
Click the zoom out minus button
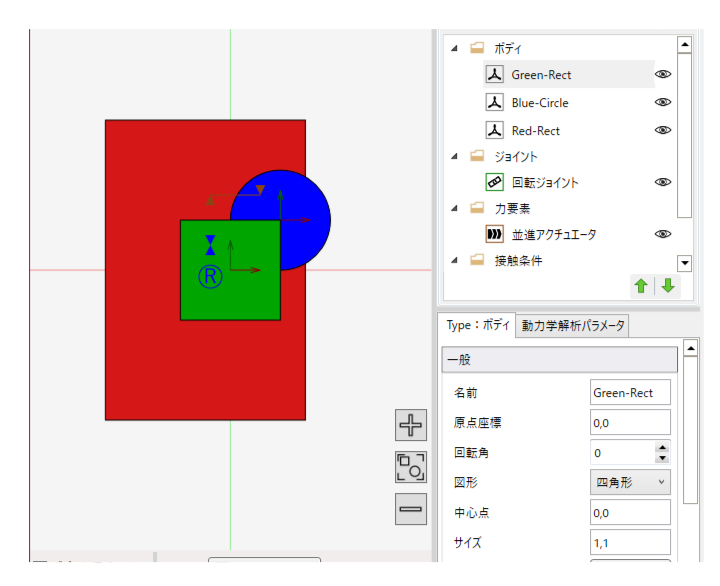[x=411, y=509]
